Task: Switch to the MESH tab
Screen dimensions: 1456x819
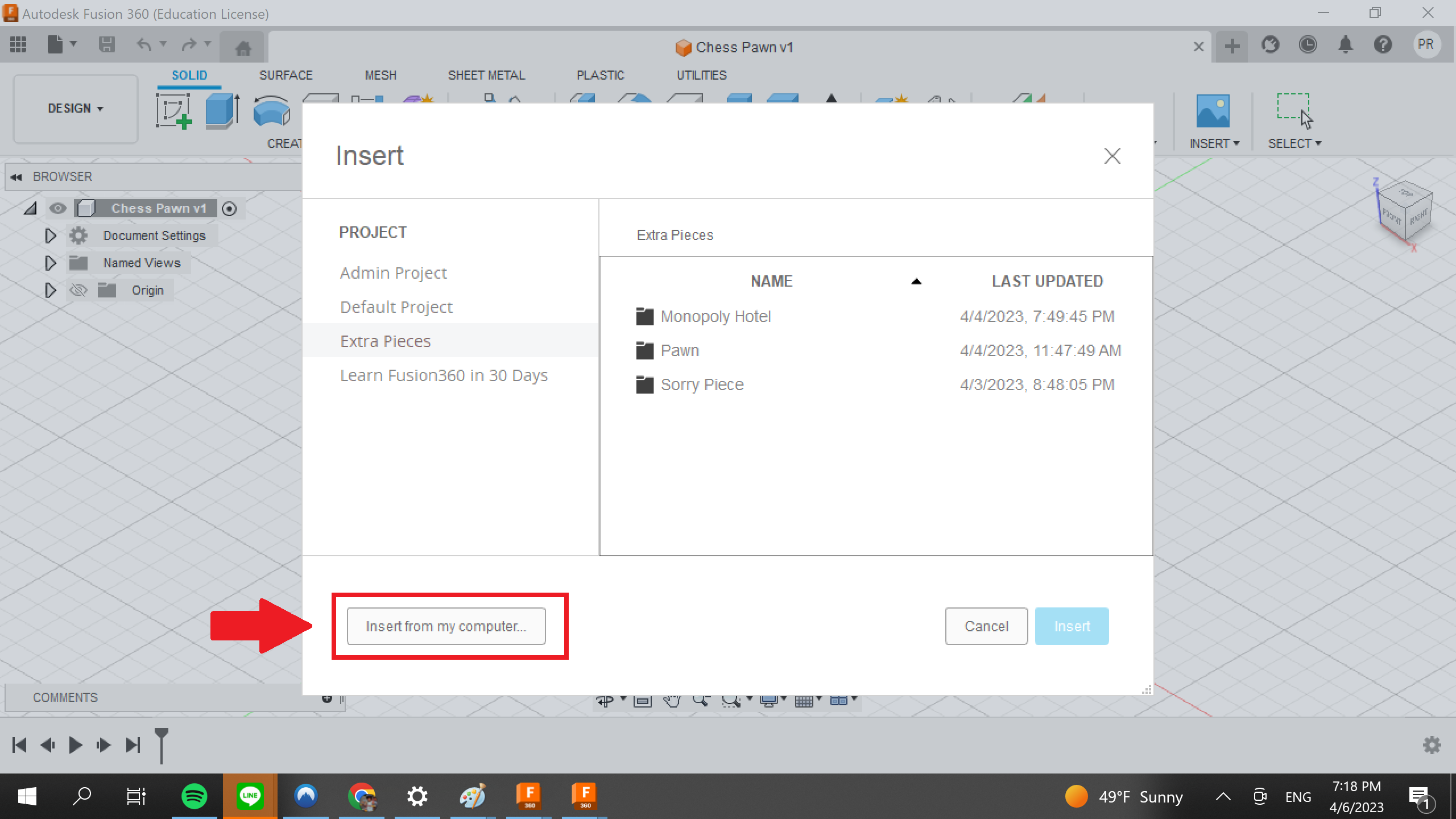Action: pos(380,75)
